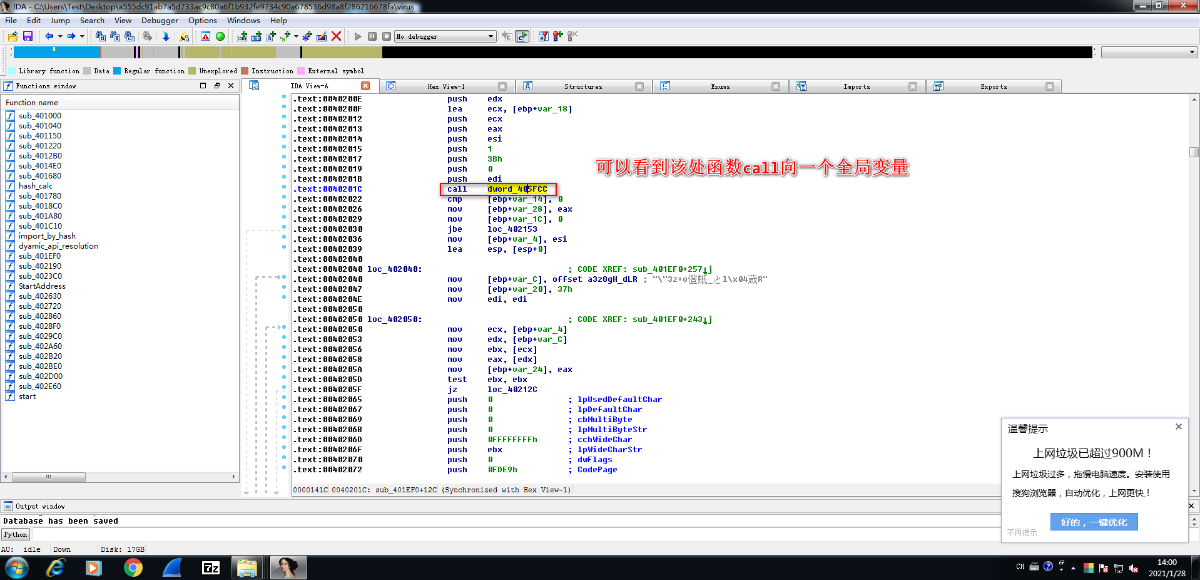The height and width of the screenshot is (580, 1200).
Task: Click the Terminate process stop button
Action: pyautogui.click(x=386, y=36)
